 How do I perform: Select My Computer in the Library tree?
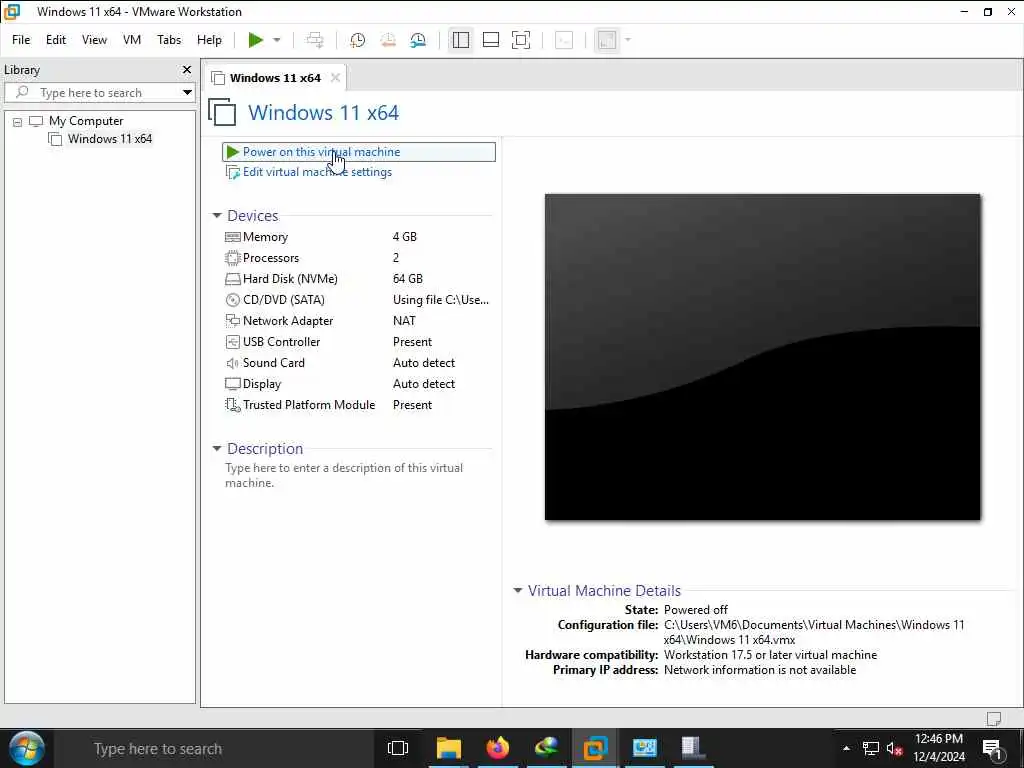86,121
